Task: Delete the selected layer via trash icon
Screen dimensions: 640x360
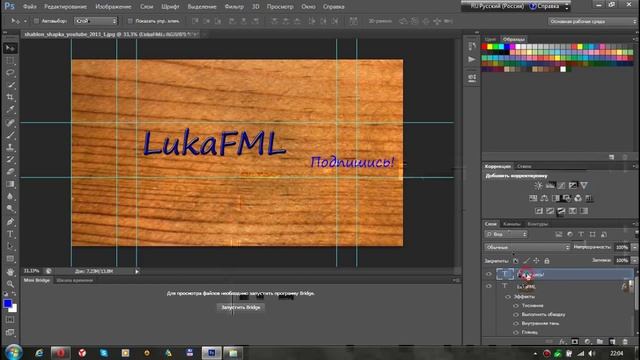Action: (625, 342)
